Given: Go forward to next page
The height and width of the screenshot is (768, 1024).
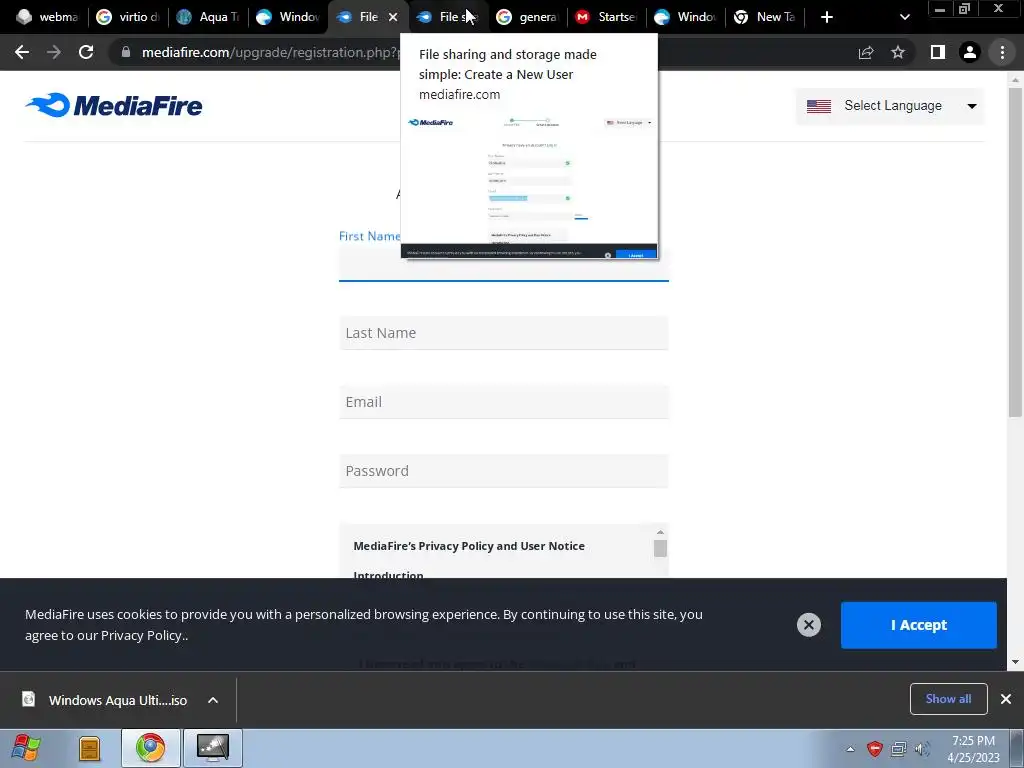Looking at the screenshot, I should [54, 52].
